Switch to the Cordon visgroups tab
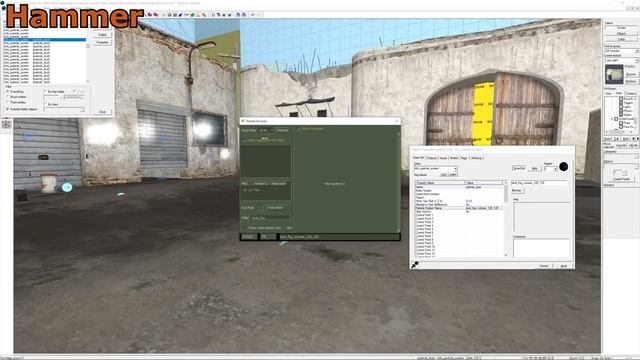 [631, 93]
